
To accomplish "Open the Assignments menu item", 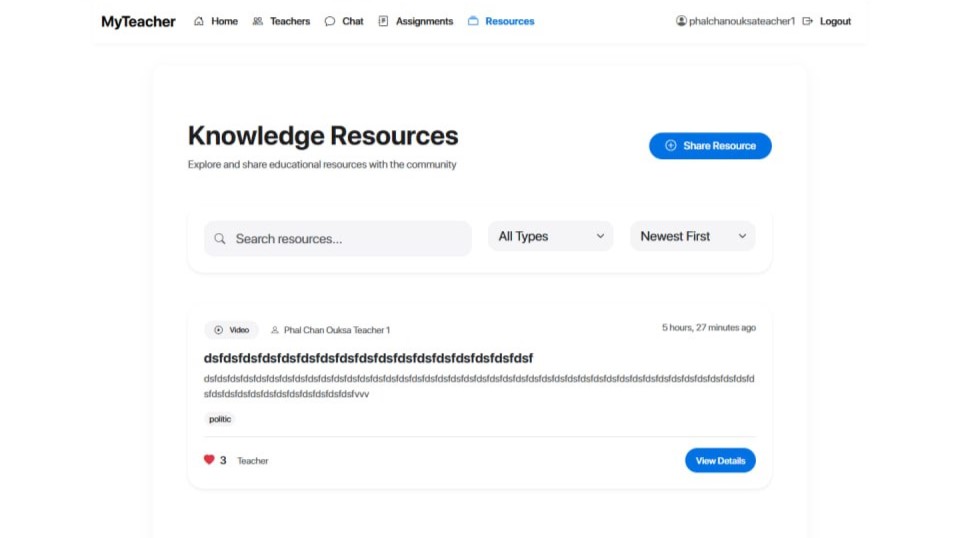I will tap(424, 21).
